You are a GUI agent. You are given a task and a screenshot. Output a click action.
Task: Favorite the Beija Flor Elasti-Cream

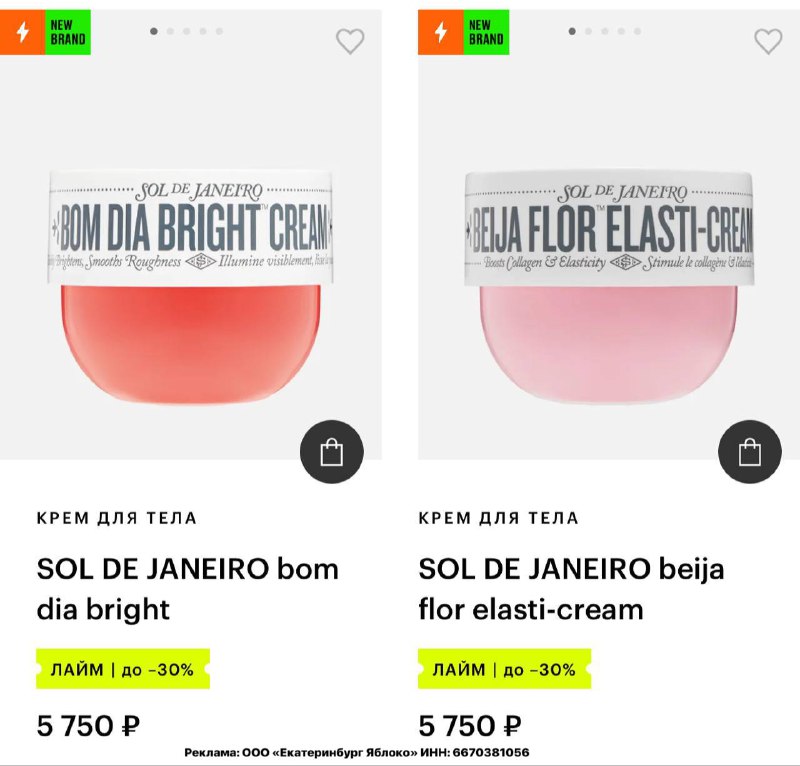click(x=768, y=41)
